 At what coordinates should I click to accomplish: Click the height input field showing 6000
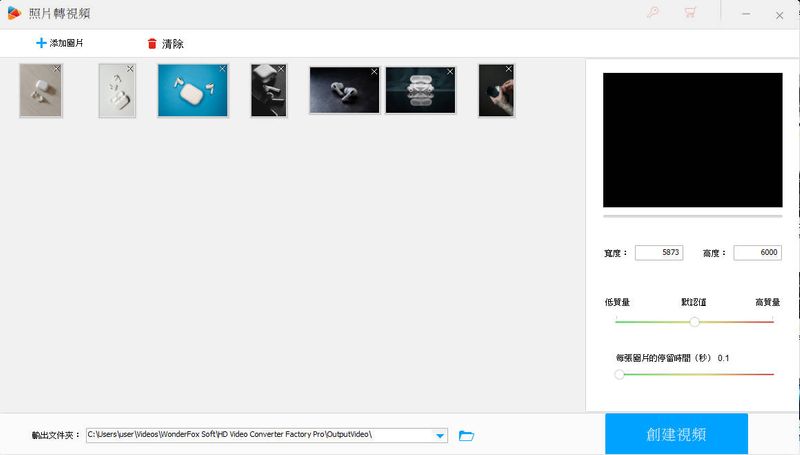(758, 252)
